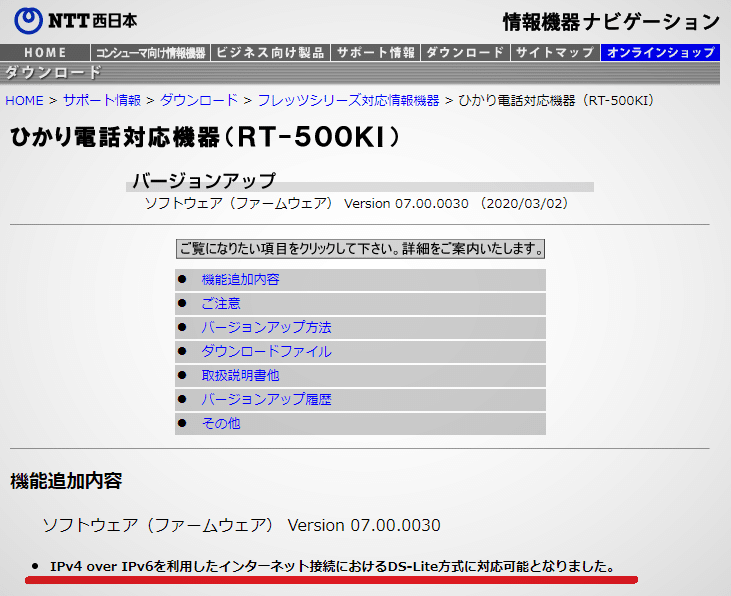
Task: Click the バージョンアップ subheading
Action: 204,180
